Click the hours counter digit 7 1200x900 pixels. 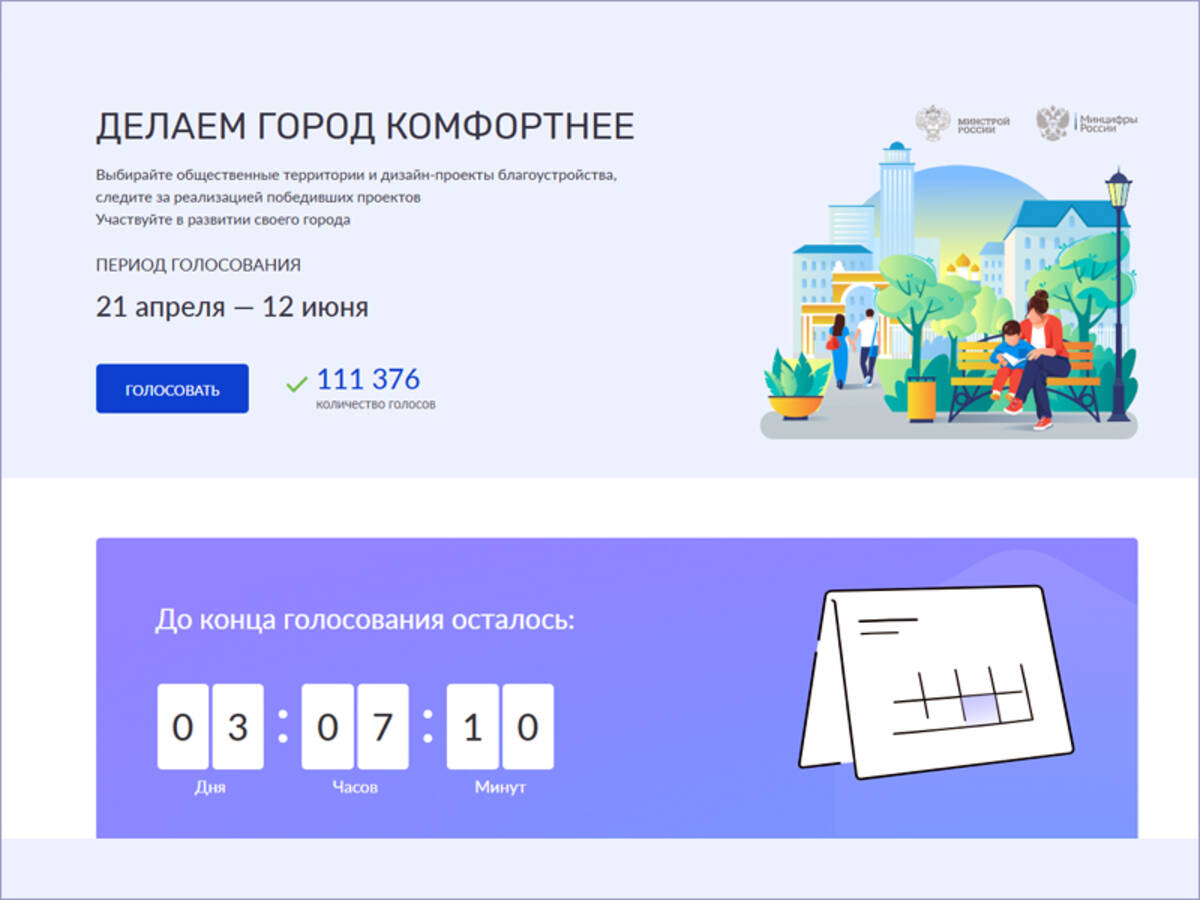[x=383, y=727]
